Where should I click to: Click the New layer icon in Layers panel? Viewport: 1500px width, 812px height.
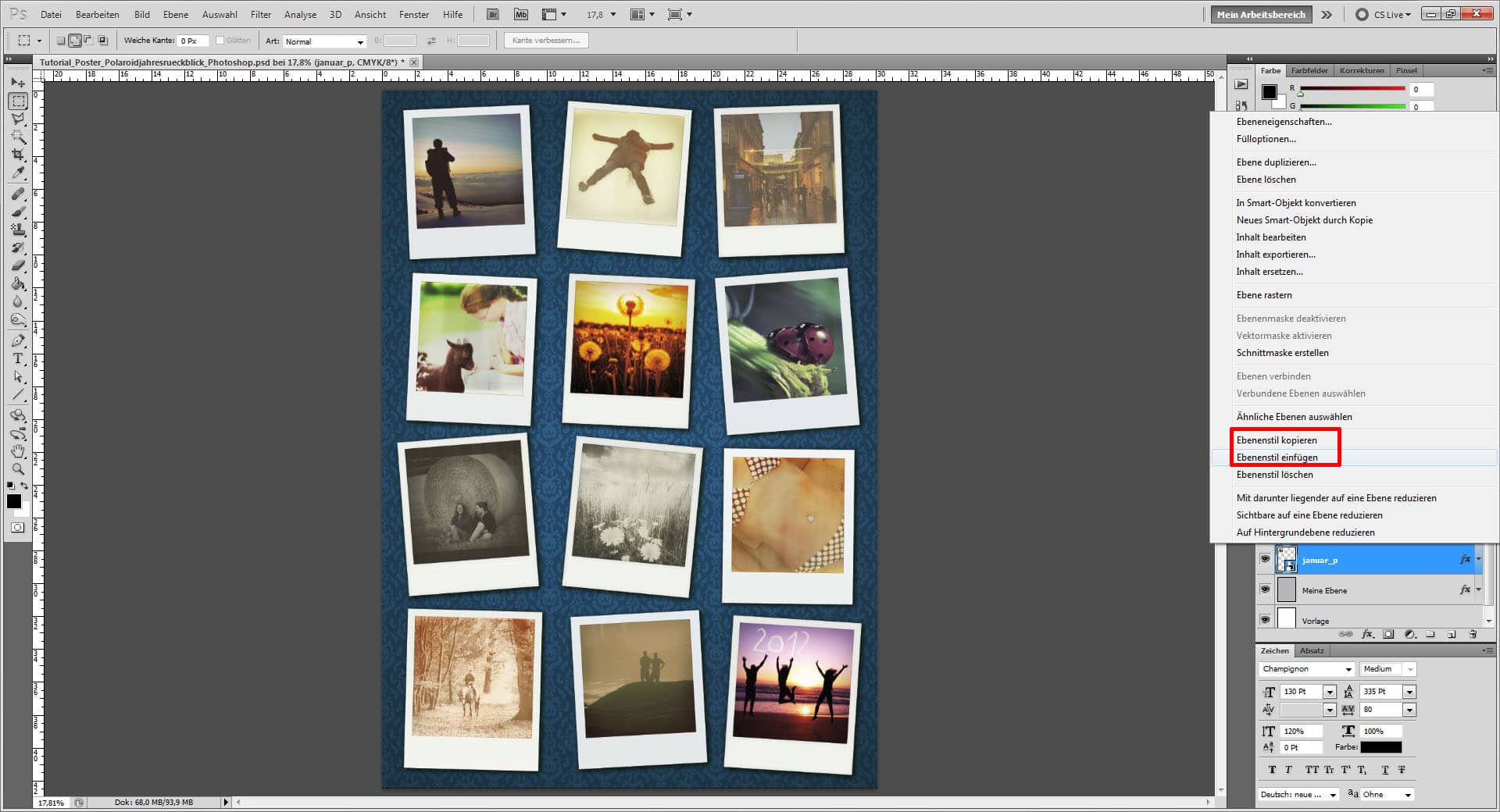coord(1452,635)
